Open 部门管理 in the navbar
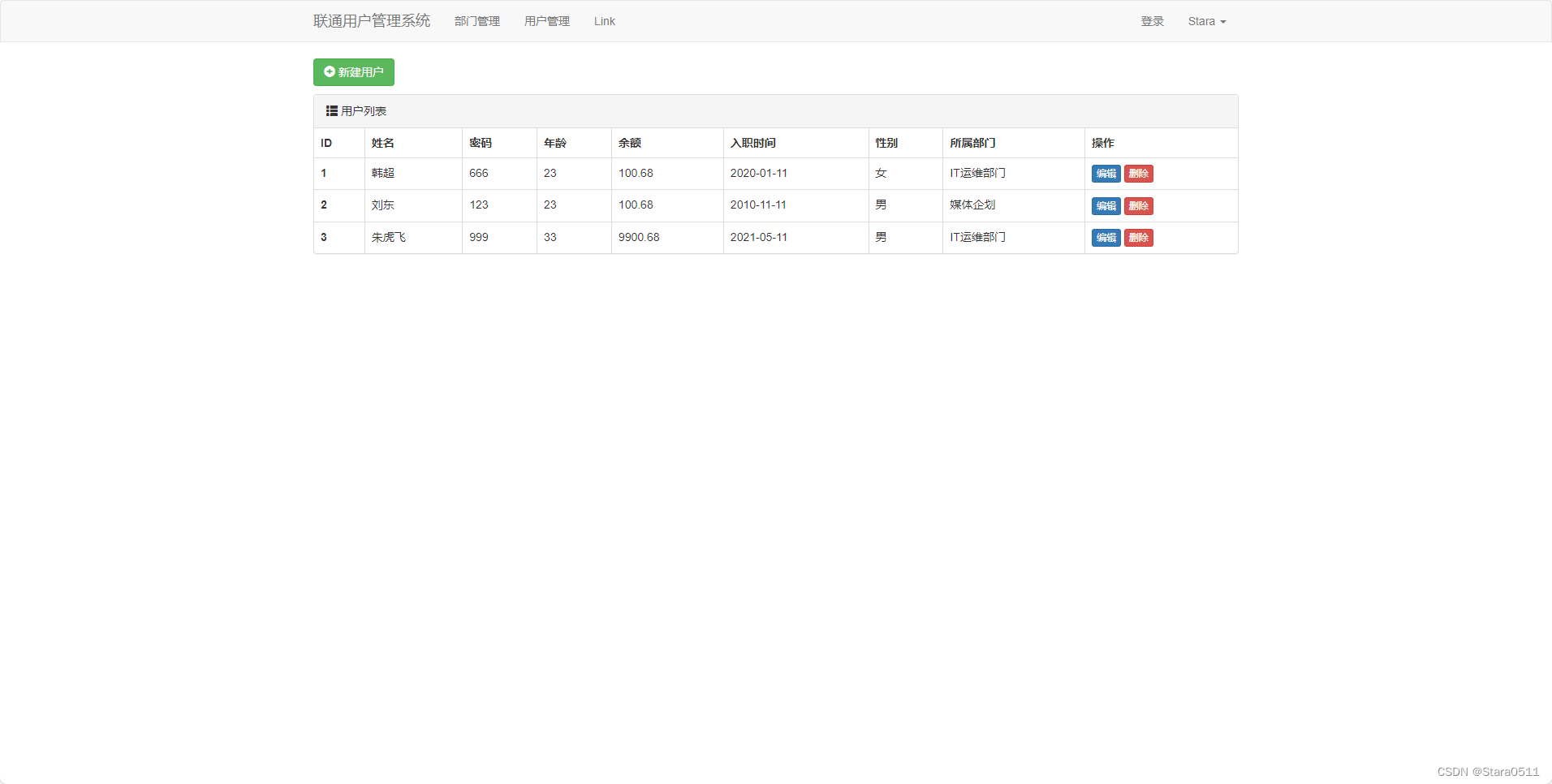 [x=477, y=21]
